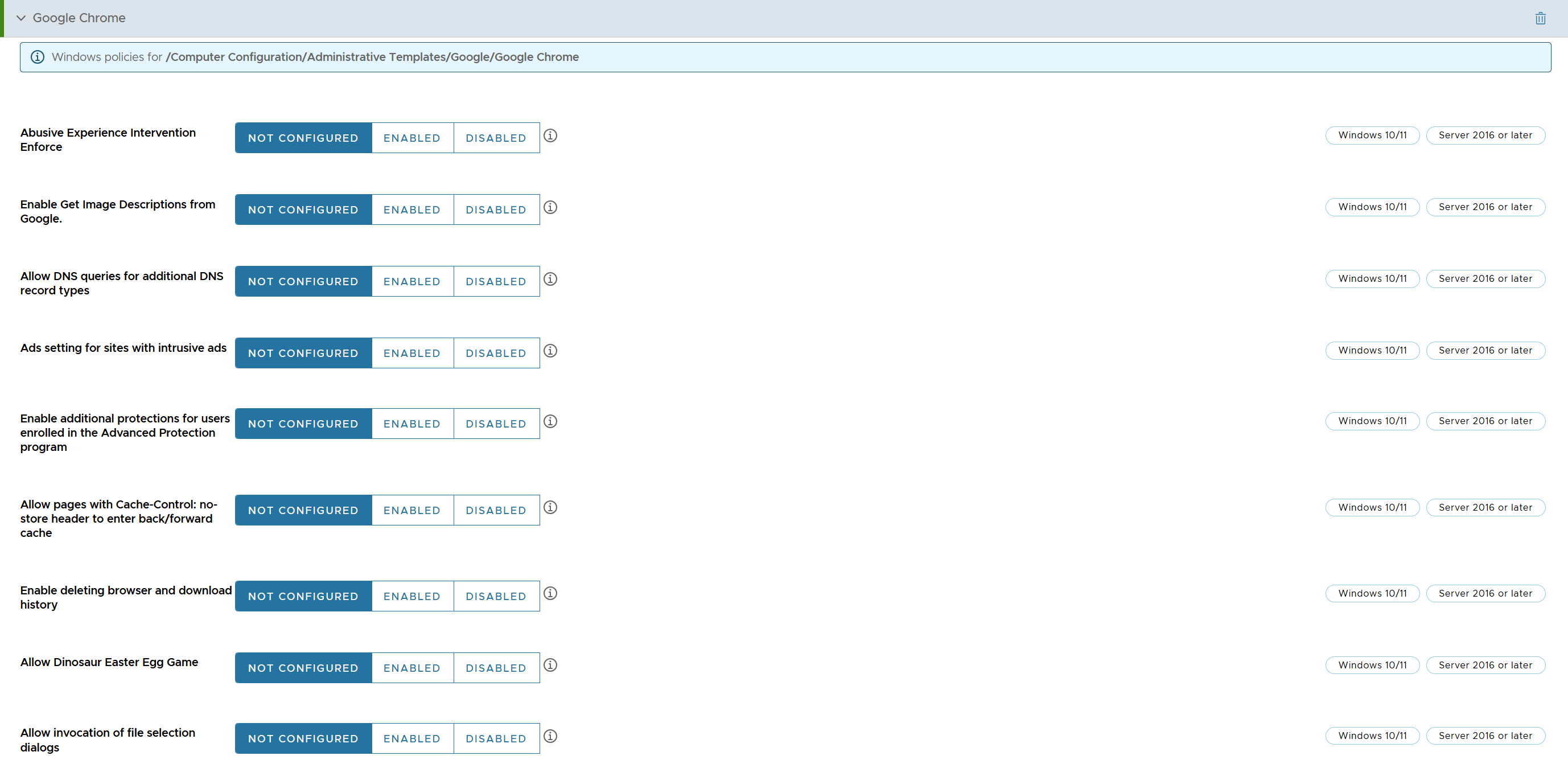The width and height of the screenshot is (1568, 768).
Task: Collapse the Google Chrome section chevron
Action: [21, 18]
